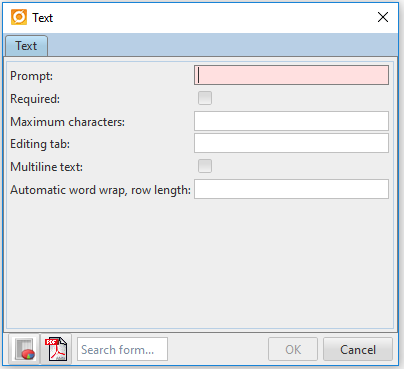Click the Multiline text label
The width and height of the screenshot is (404, 369).
(x=47, y=167)
